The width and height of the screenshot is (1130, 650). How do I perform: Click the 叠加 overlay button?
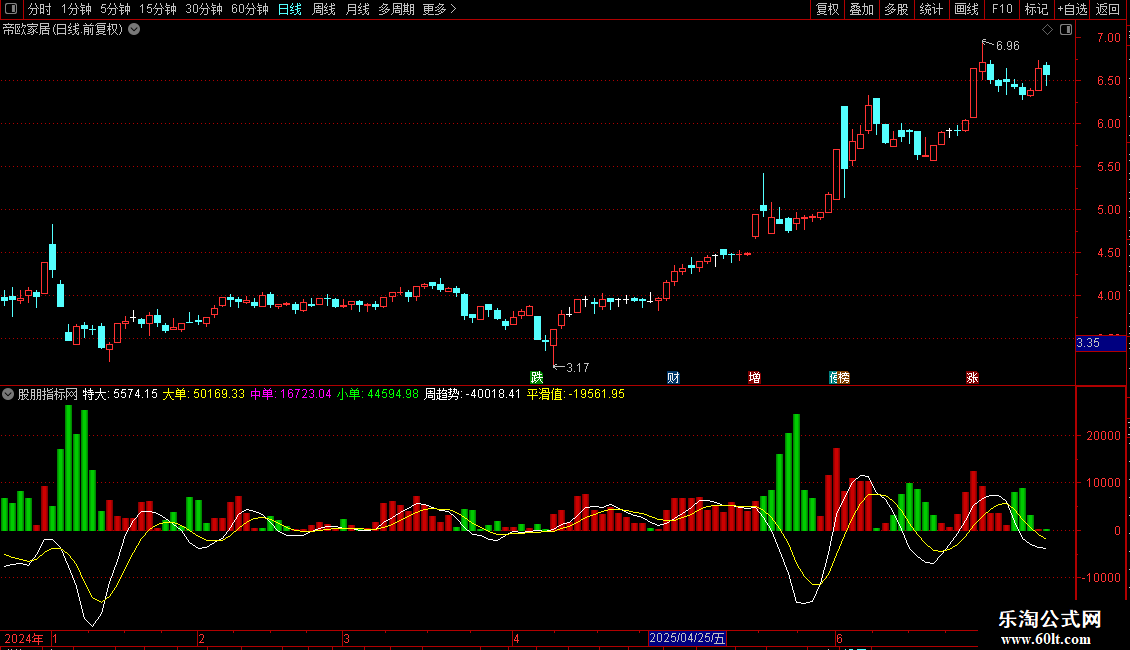coord(862,9)
